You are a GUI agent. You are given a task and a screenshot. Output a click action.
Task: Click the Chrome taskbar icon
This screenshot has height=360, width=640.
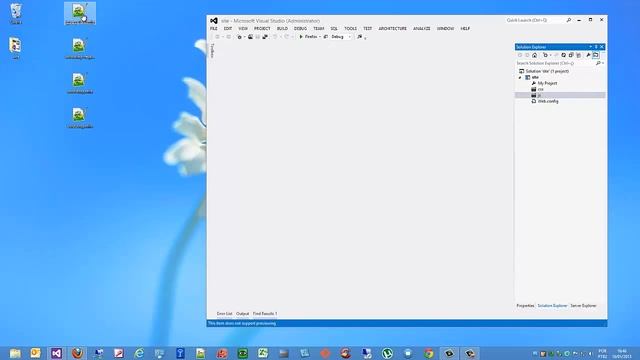click(x=429, y=353)
